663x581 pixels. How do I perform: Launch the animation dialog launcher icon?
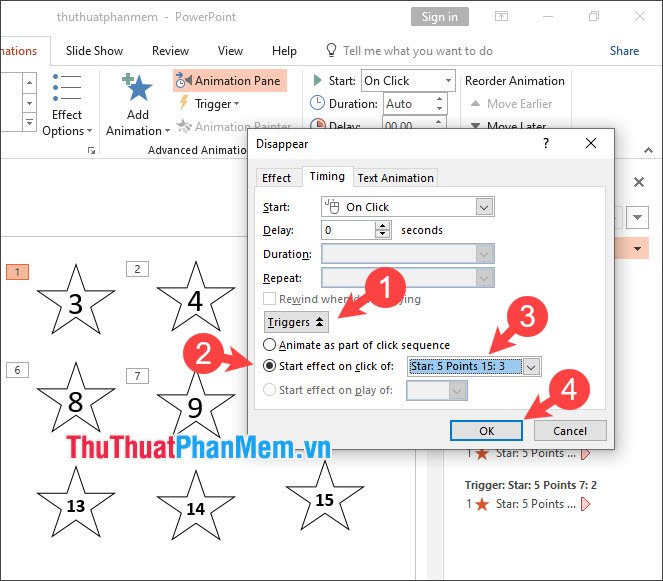(91, 151)
